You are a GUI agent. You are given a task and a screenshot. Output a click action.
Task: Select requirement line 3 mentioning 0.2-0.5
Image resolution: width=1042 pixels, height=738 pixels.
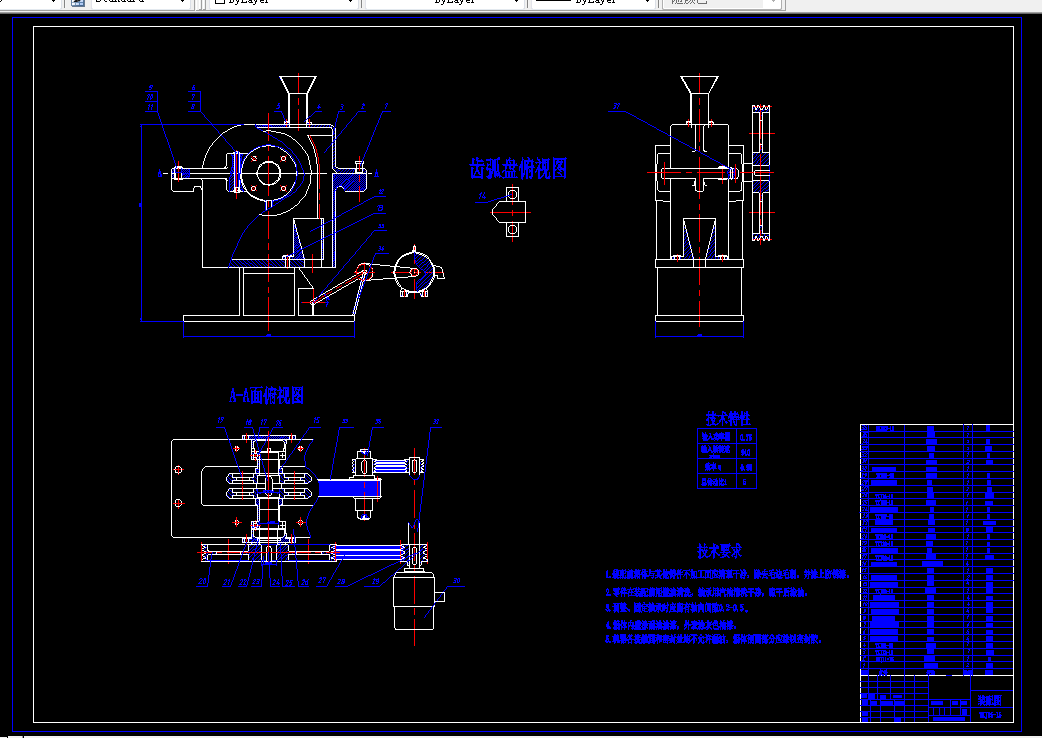(677, 608)
